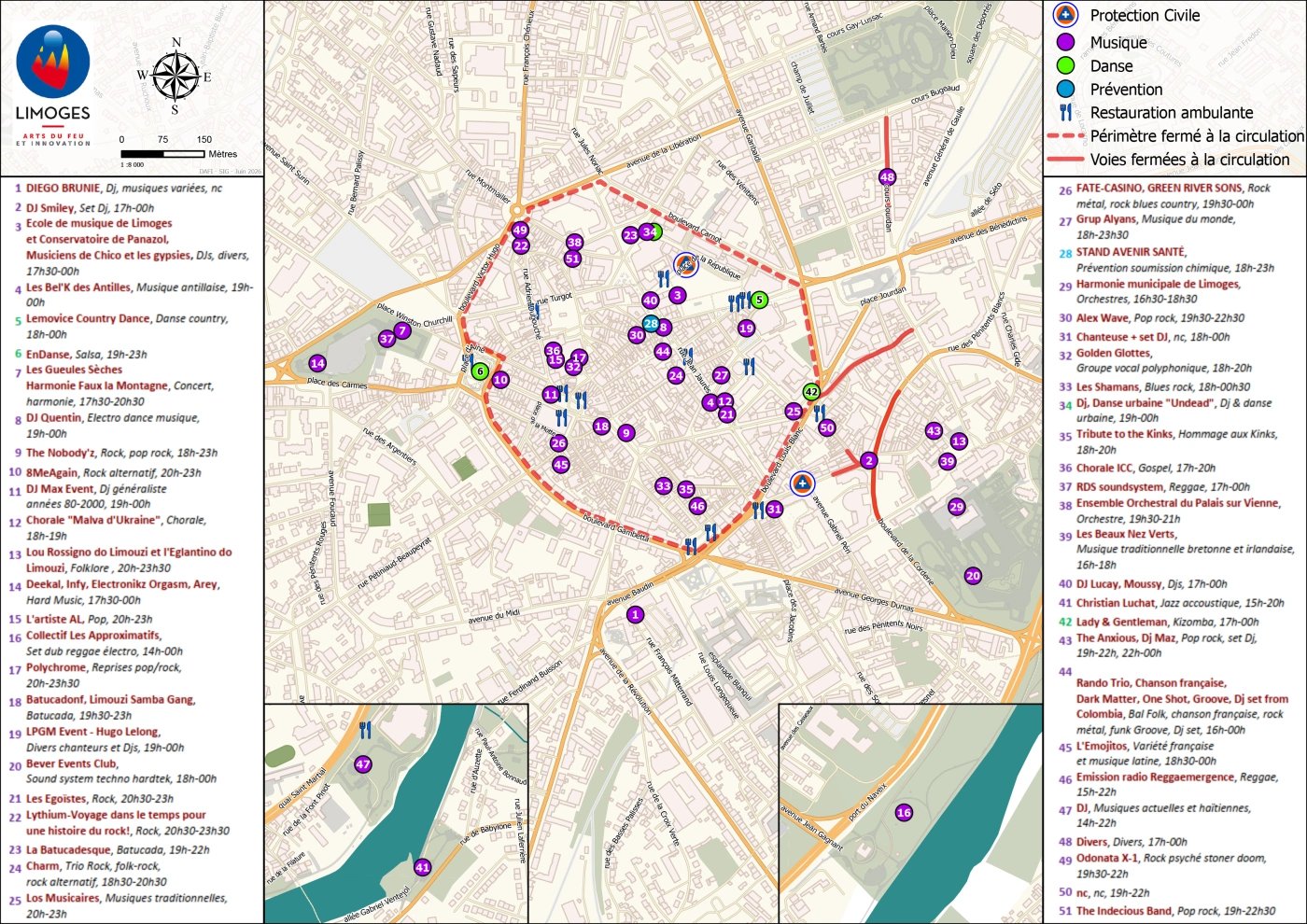Click the 'EnDanse' salsa entry
1307x924 pixels.
coord(86,355)
